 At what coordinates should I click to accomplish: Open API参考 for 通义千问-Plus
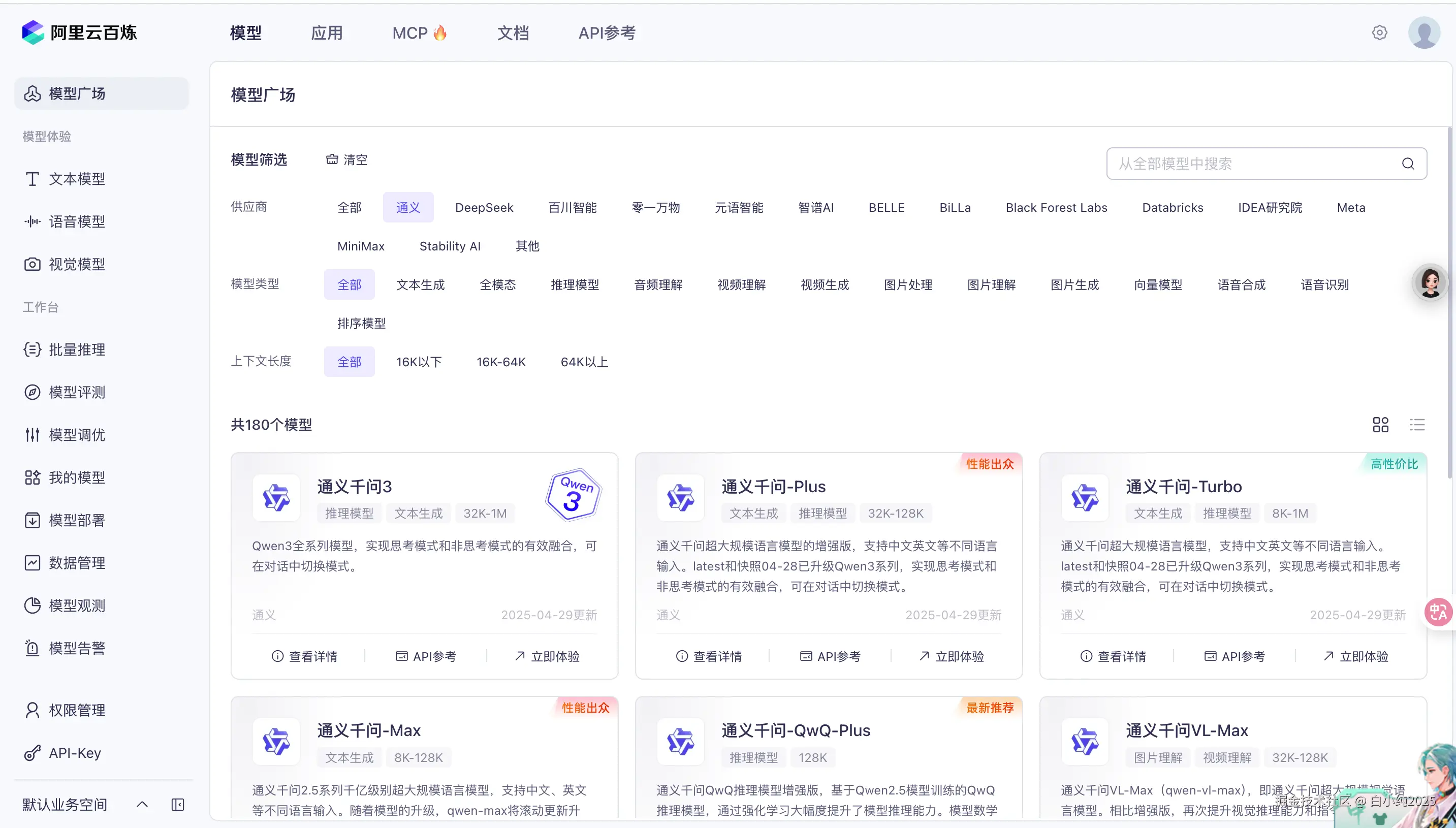(x=830, y=656)
